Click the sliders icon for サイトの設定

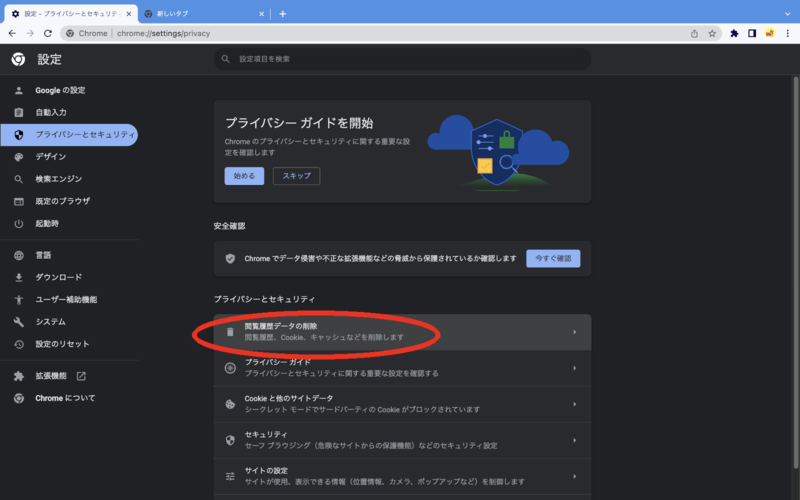(230, 477)
